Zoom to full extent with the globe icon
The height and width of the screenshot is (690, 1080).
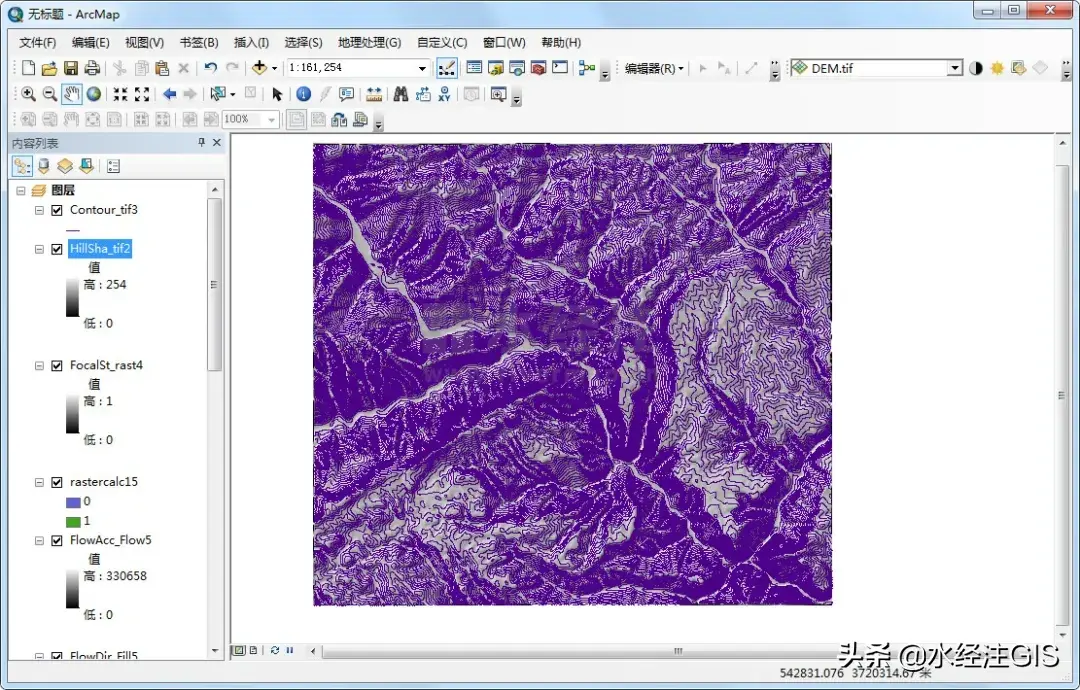[93, 94]
